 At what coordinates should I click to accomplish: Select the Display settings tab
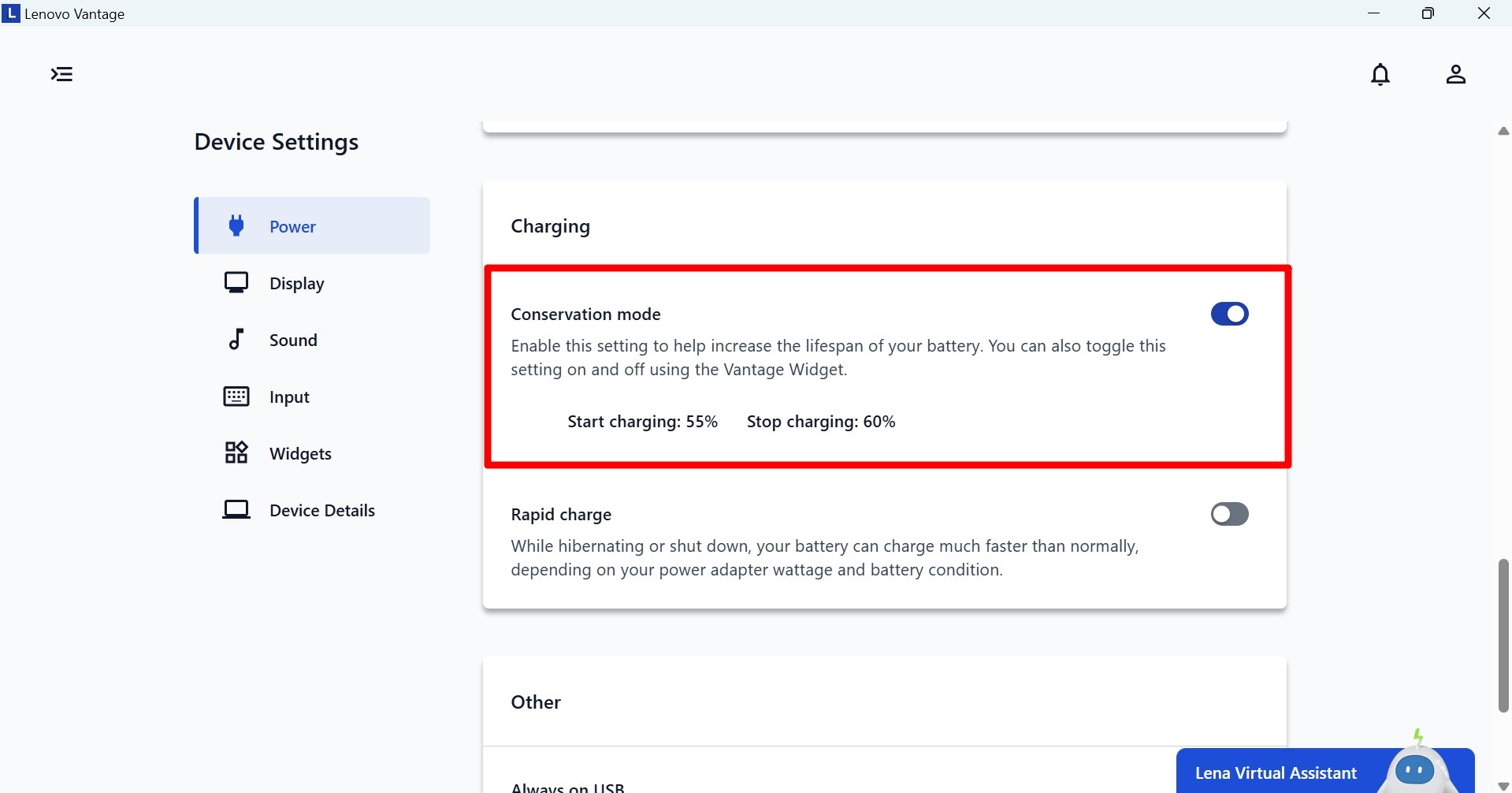click(296, 284)
